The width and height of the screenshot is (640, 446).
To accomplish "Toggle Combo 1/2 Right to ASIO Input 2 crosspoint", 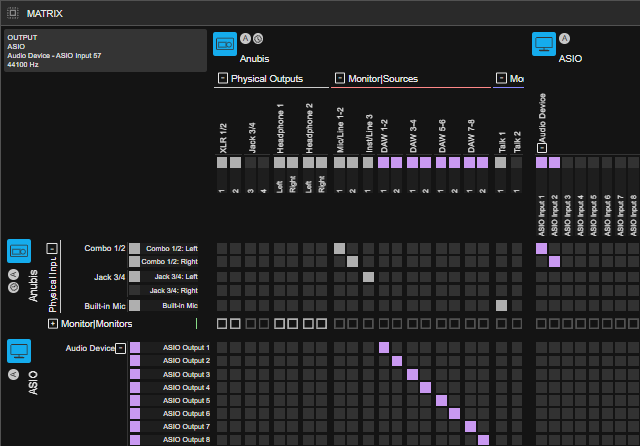I will tap(554, 262).
